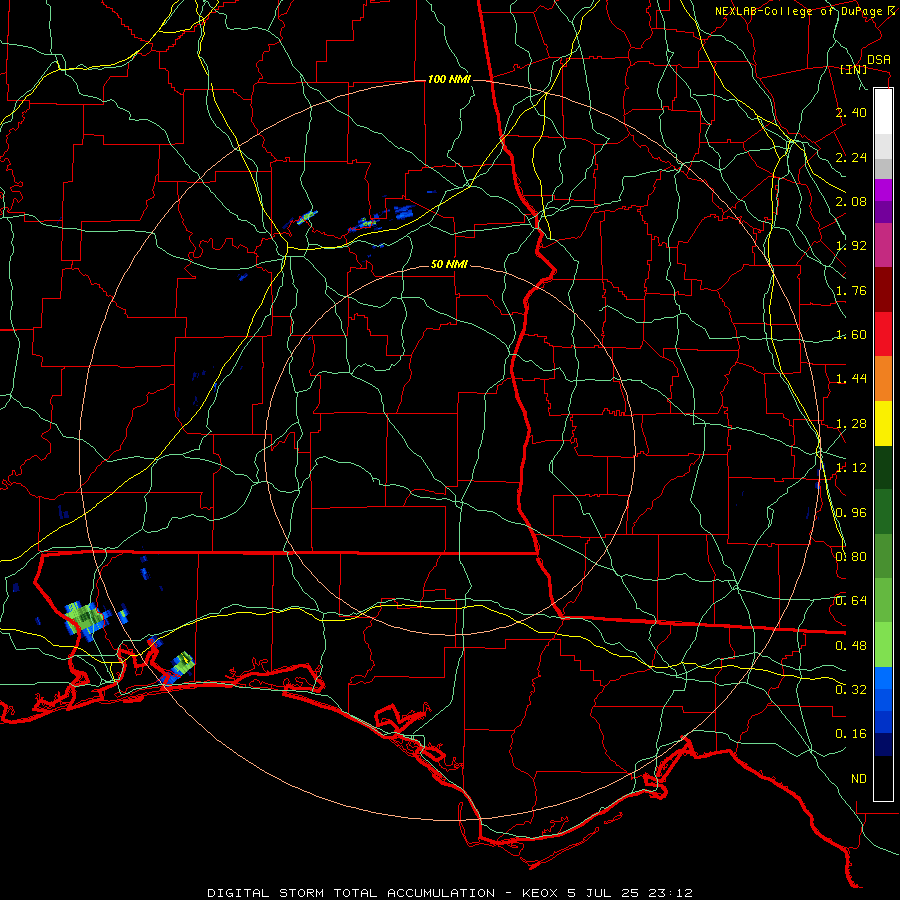Click the [IN] units label
The height and width of the screenshot is (900, 900).
coord(853,69)
